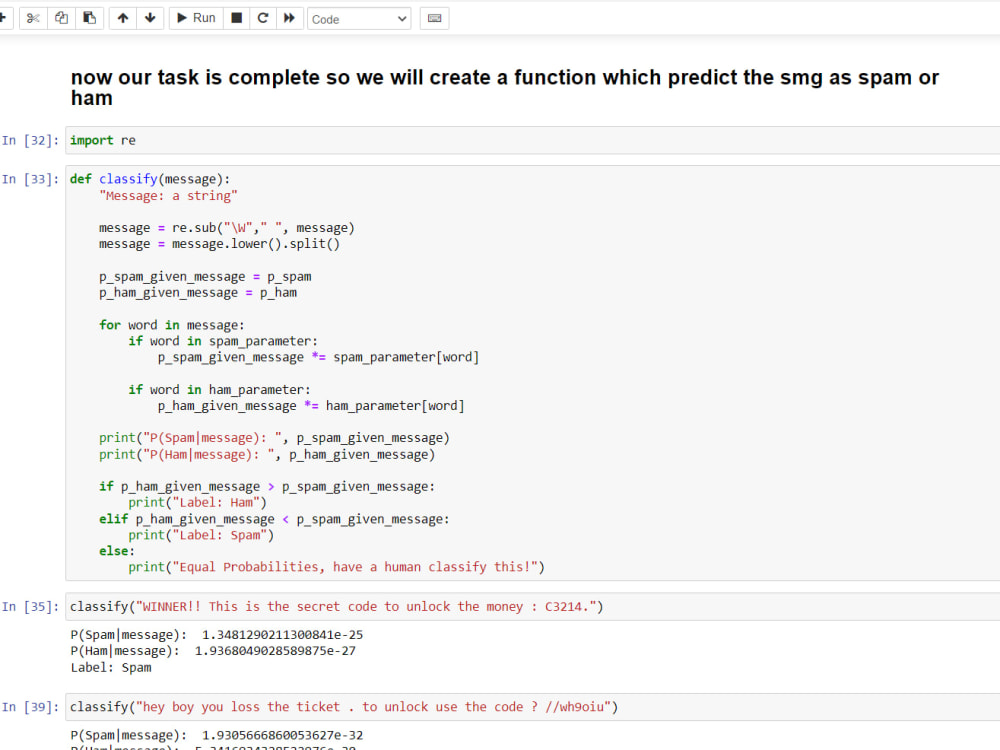Click the Copy cells icon
This screenshot has width=1000, height=750.
(x=61, y=17)
